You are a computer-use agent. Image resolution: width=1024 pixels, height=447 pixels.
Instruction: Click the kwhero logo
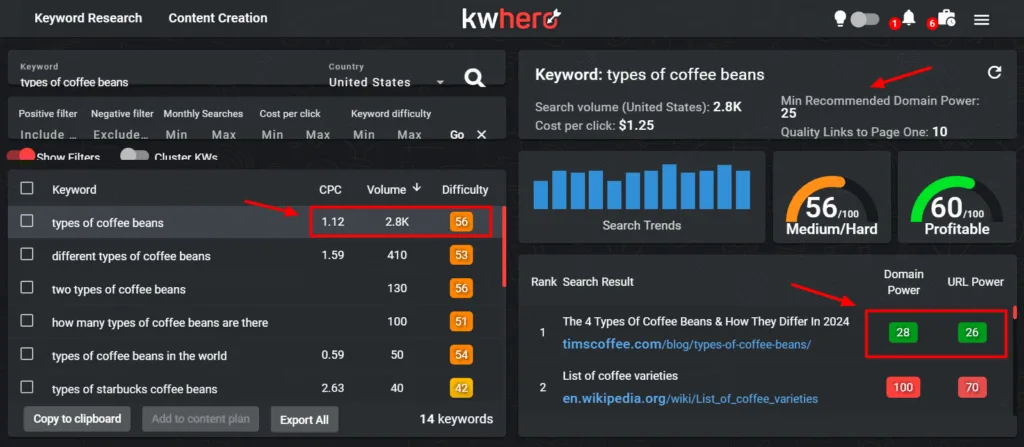click(x=512, y=18)
